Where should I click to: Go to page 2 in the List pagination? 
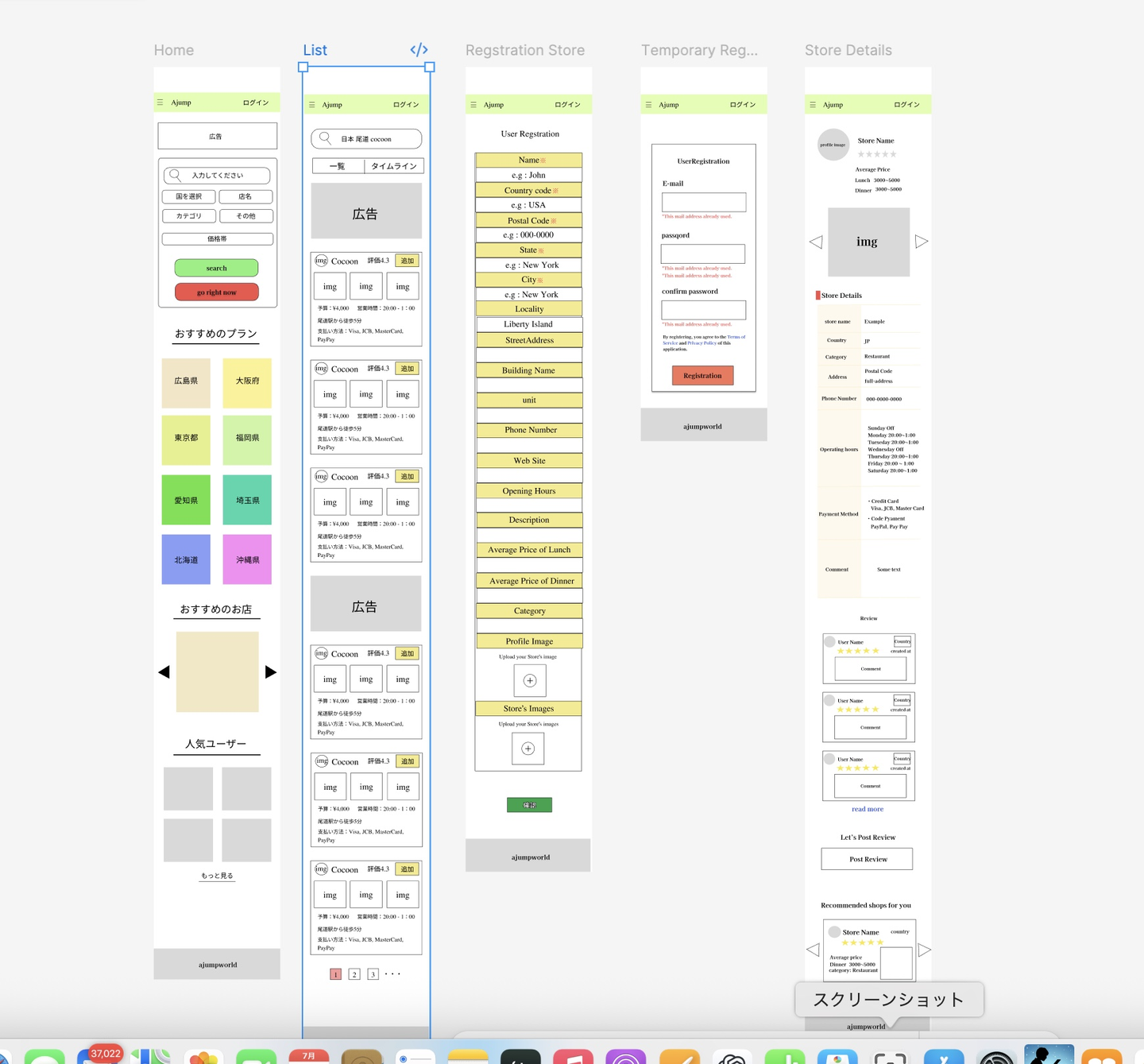pos(354,974)
